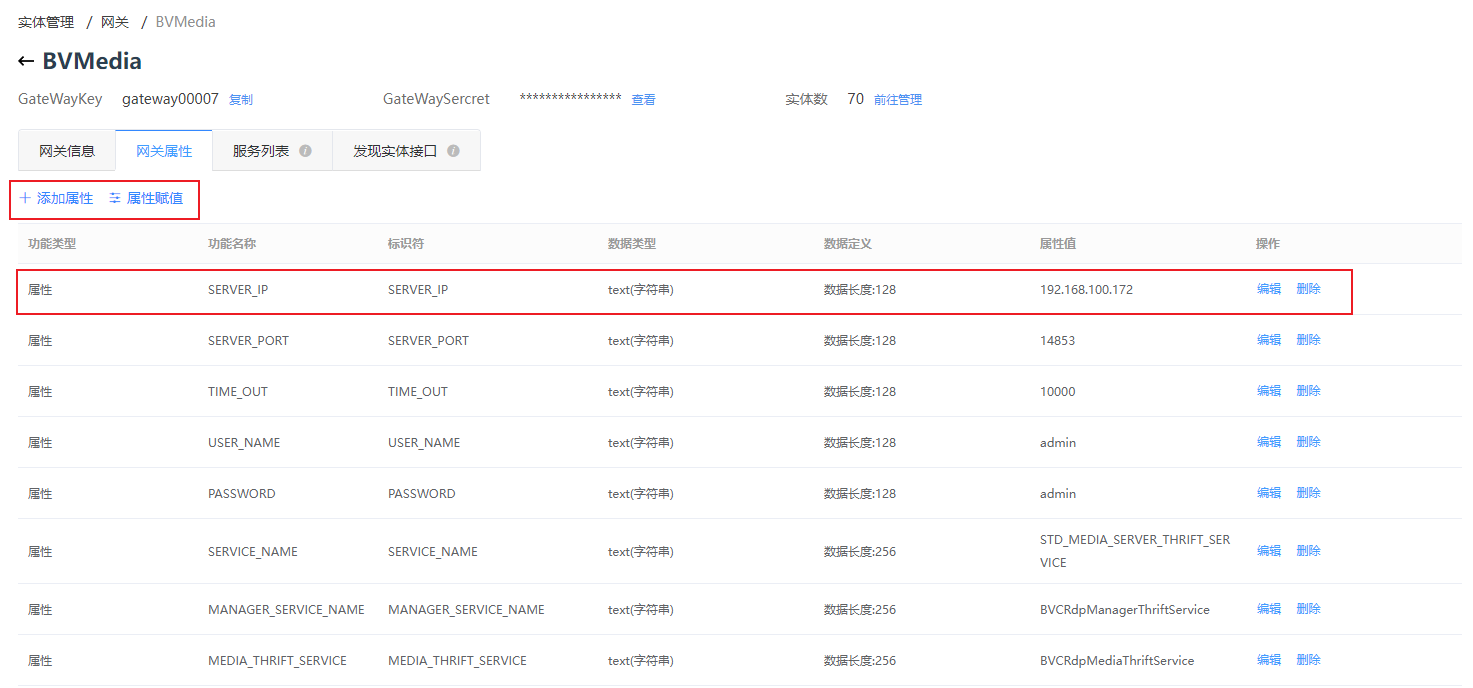
Task: Edit the USER_NAME property
Action: coord(1269,442)
